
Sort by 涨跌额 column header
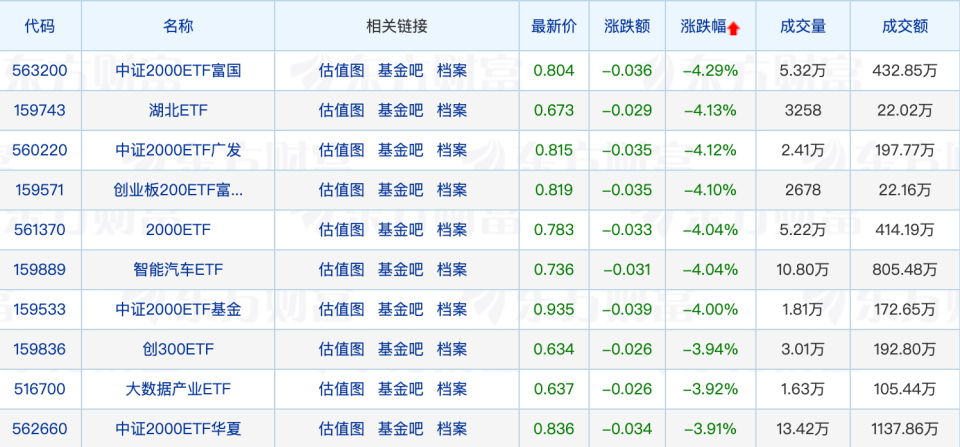(627, 26)
